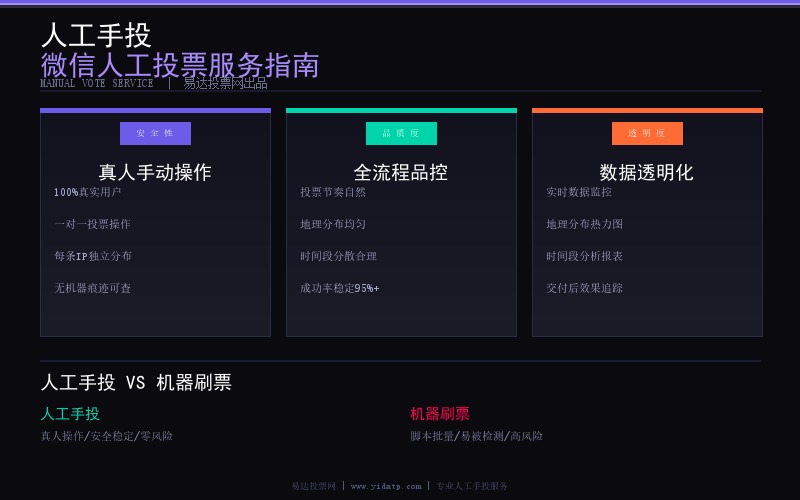Click the 脚本批量/易被检测/高风险 description
This screenshot has height=500, width=800.
(477, 436)
